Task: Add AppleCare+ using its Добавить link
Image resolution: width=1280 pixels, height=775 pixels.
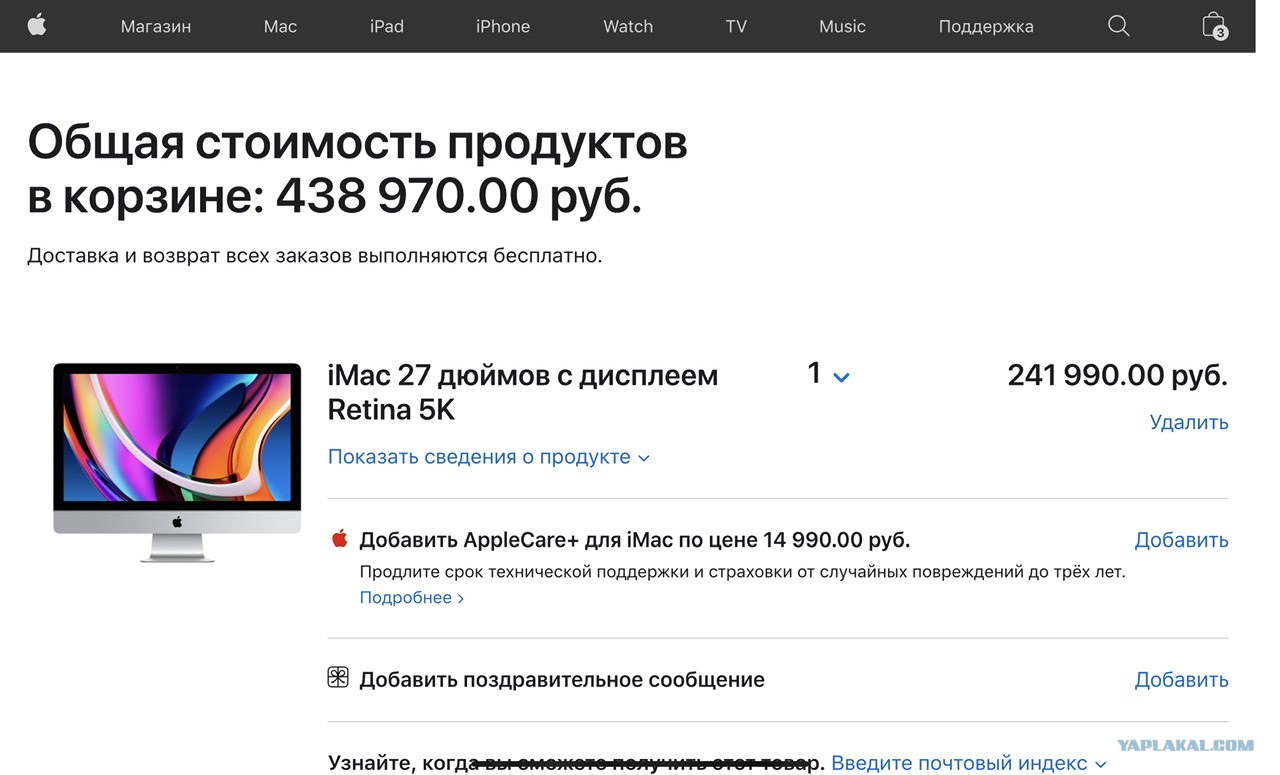Action: 1181,540
